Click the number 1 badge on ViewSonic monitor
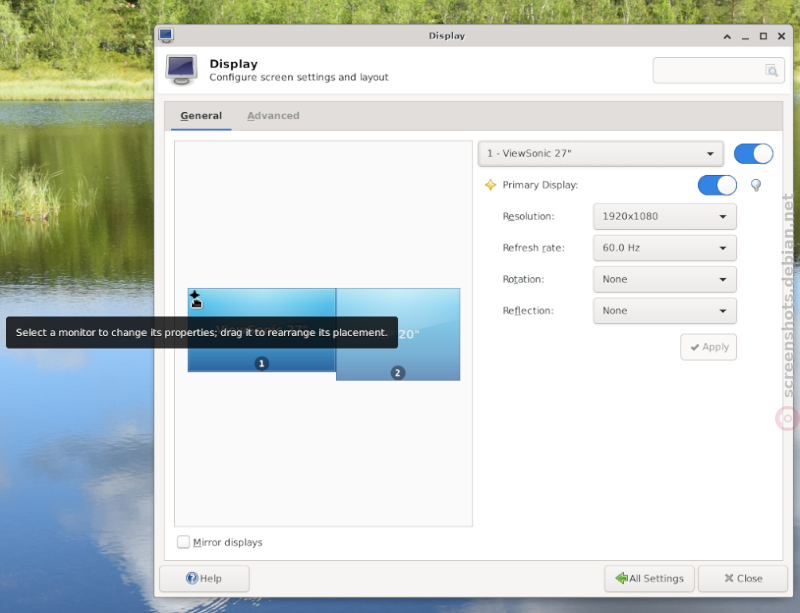 (262, 363)
